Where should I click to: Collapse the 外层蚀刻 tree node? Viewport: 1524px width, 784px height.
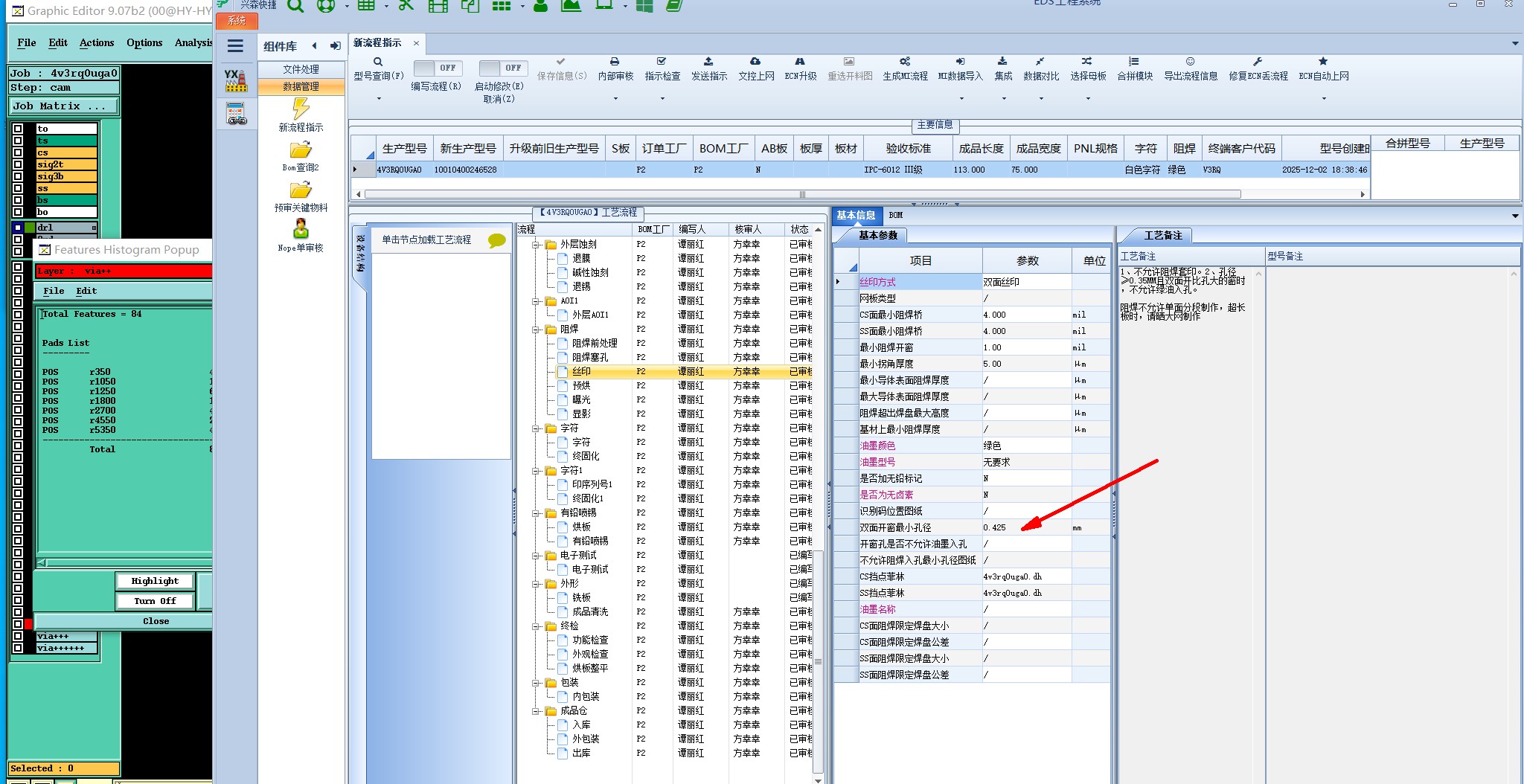tap(536, 244)
